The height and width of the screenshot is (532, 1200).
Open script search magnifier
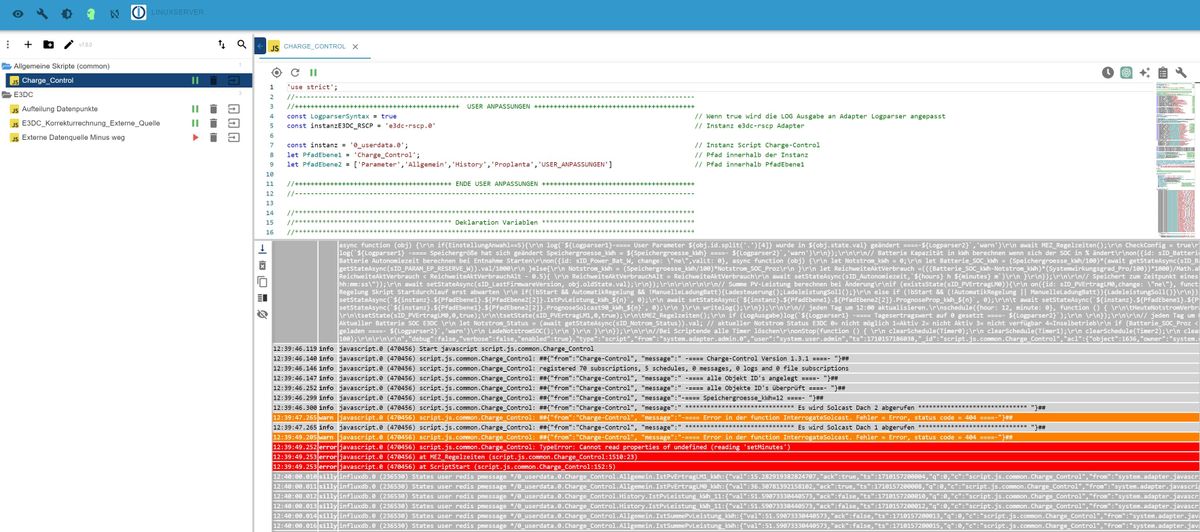tap(242, 45)
